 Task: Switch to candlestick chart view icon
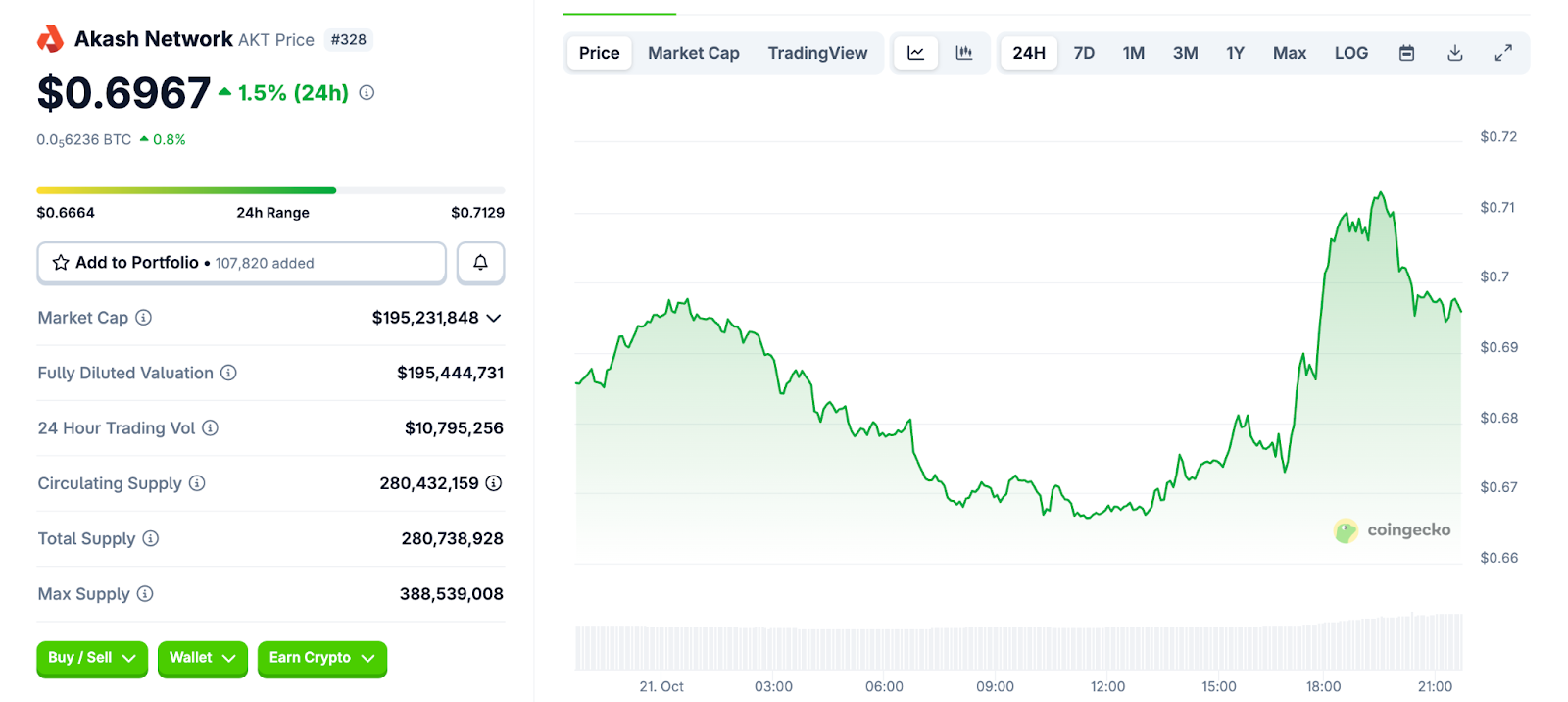pos(964,53)
